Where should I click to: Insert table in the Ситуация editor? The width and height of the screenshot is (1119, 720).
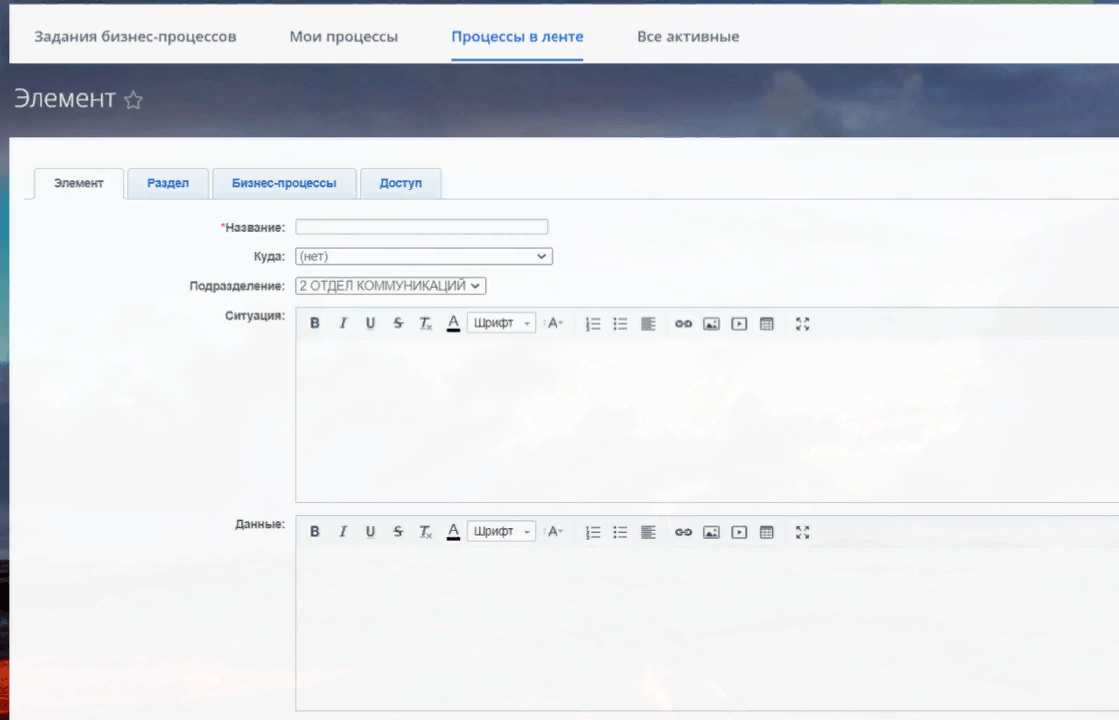tap(766, 324)
